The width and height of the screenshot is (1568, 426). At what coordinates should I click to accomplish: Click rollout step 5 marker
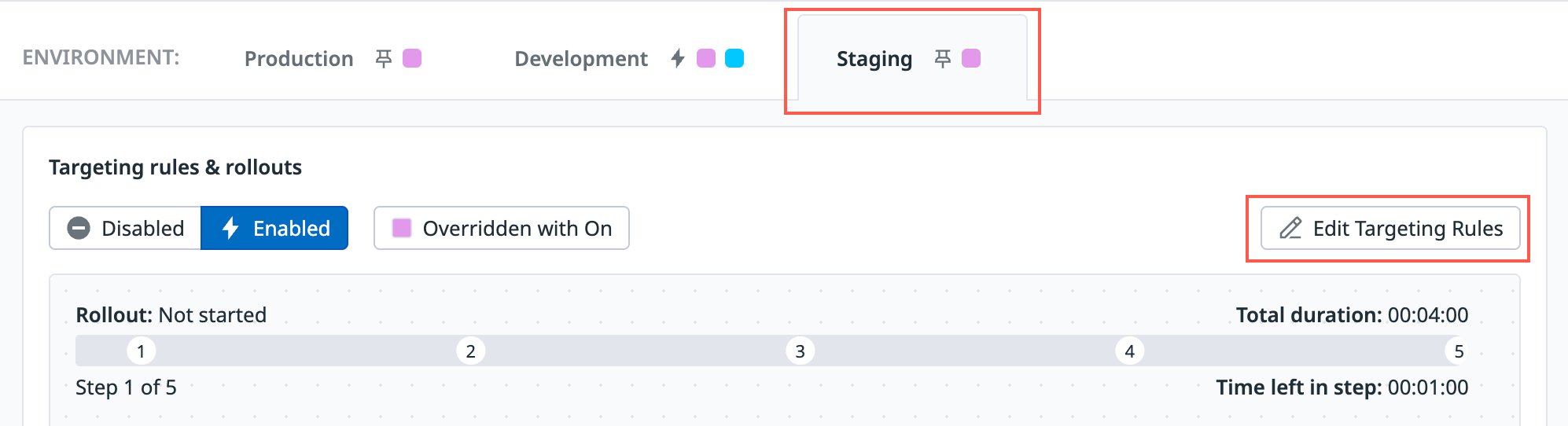(1459, 351)
